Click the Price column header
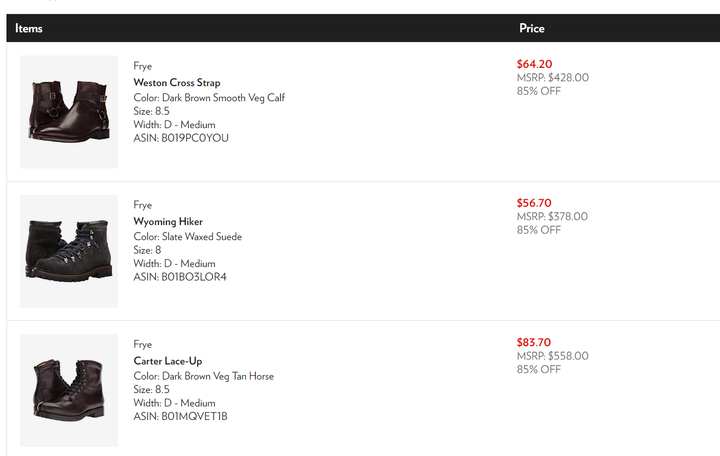The width and height of the screenshot is (720, 456). click(532, 28)
